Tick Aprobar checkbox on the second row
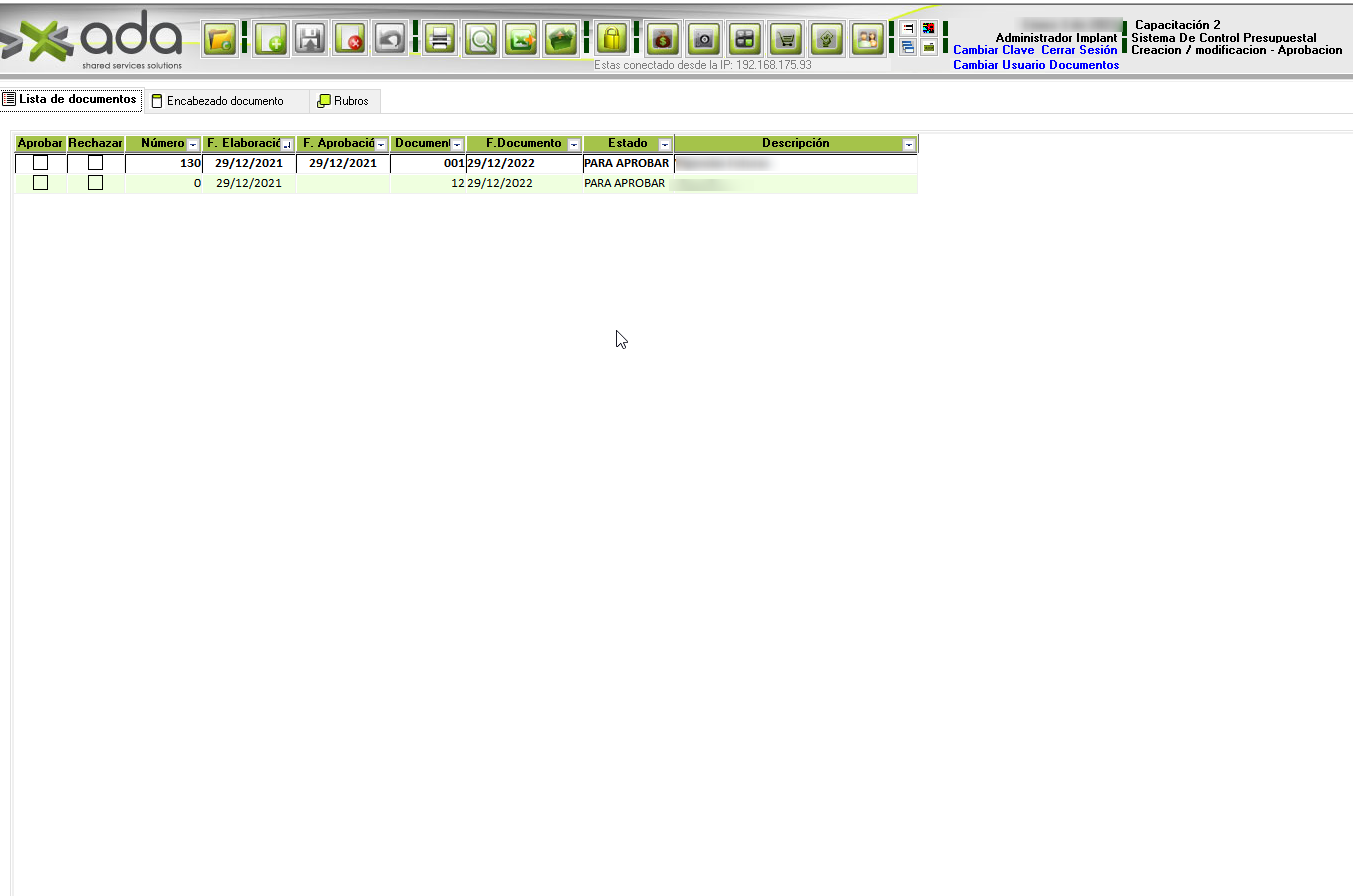 point(41,183)
